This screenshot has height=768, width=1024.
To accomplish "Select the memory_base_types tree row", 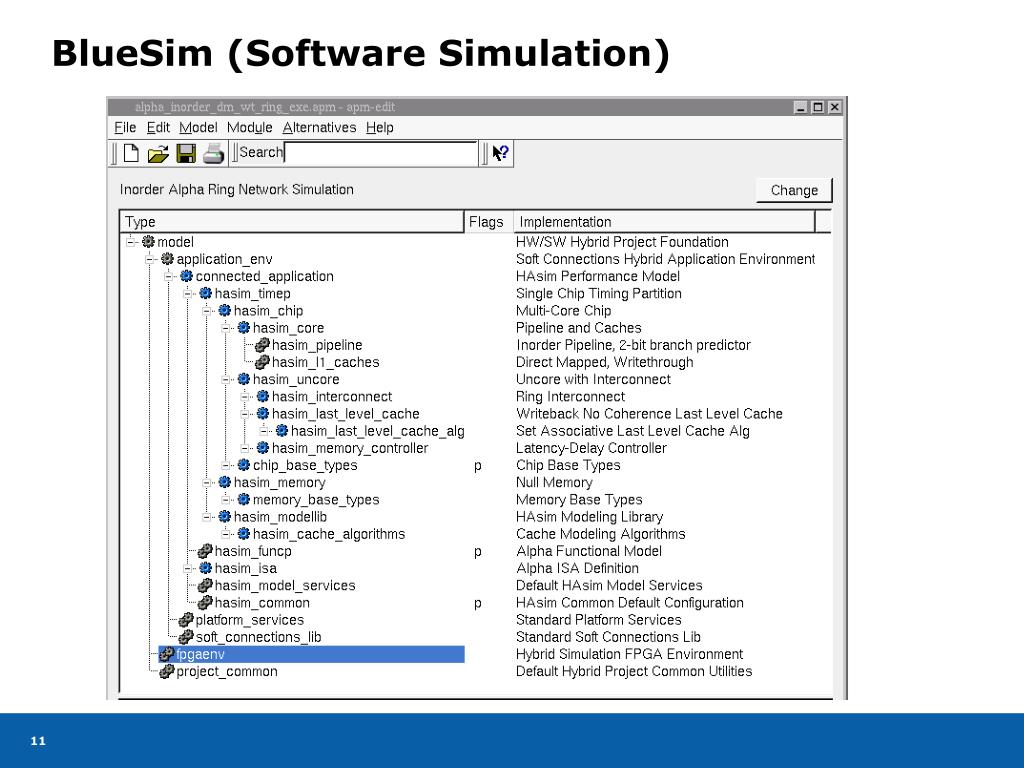I will [x=316, y=500].
